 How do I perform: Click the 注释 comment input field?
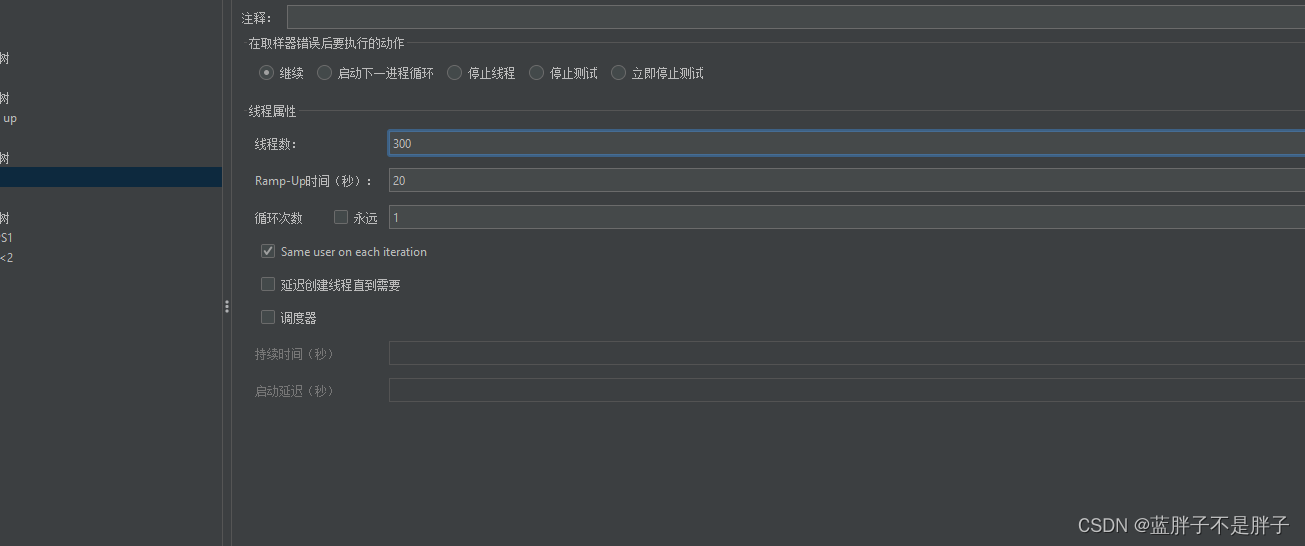pos(796,17)
